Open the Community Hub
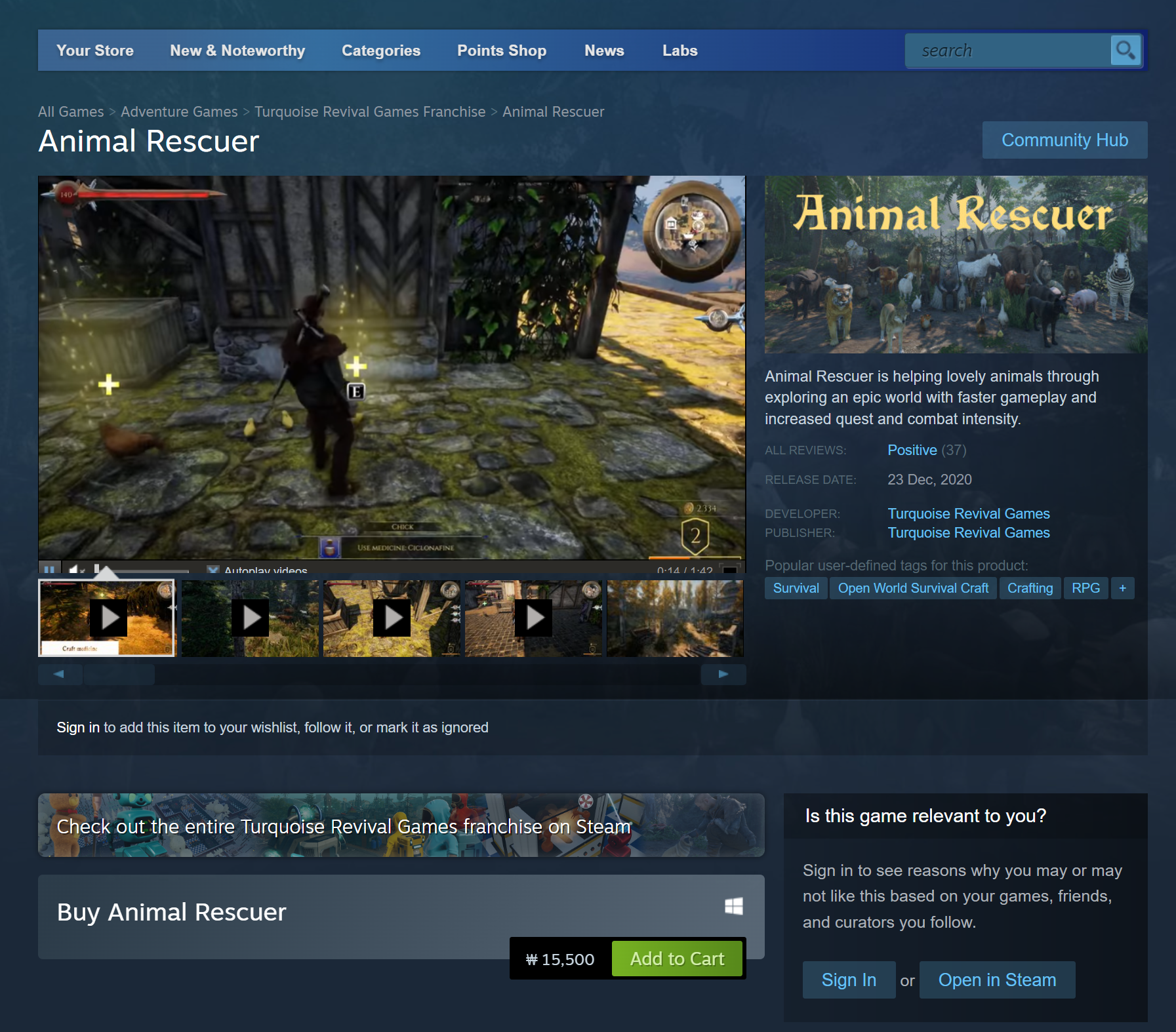 coord(1064,140)
